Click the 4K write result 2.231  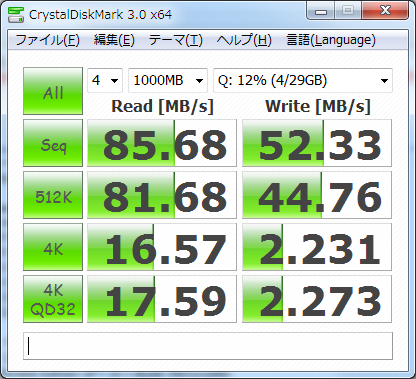(x=317, y=247)
